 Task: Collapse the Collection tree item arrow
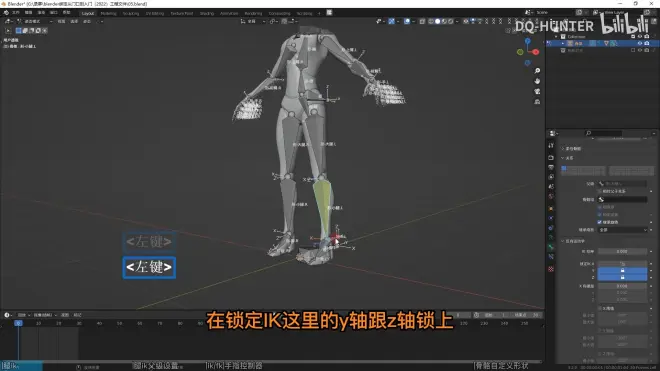(x=556, y=37)
